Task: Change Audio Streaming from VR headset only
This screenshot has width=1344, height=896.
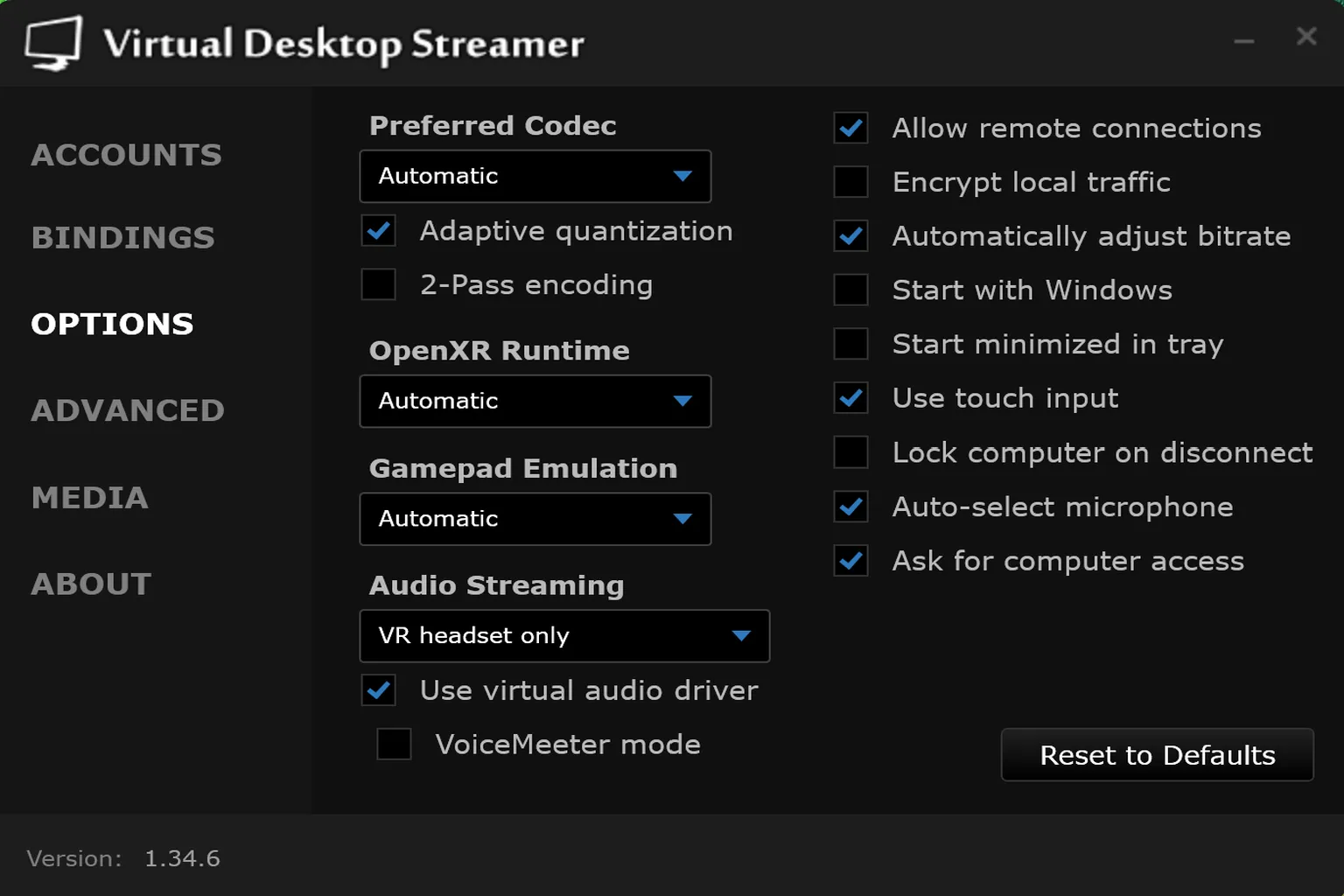Action: click(563, 636)
